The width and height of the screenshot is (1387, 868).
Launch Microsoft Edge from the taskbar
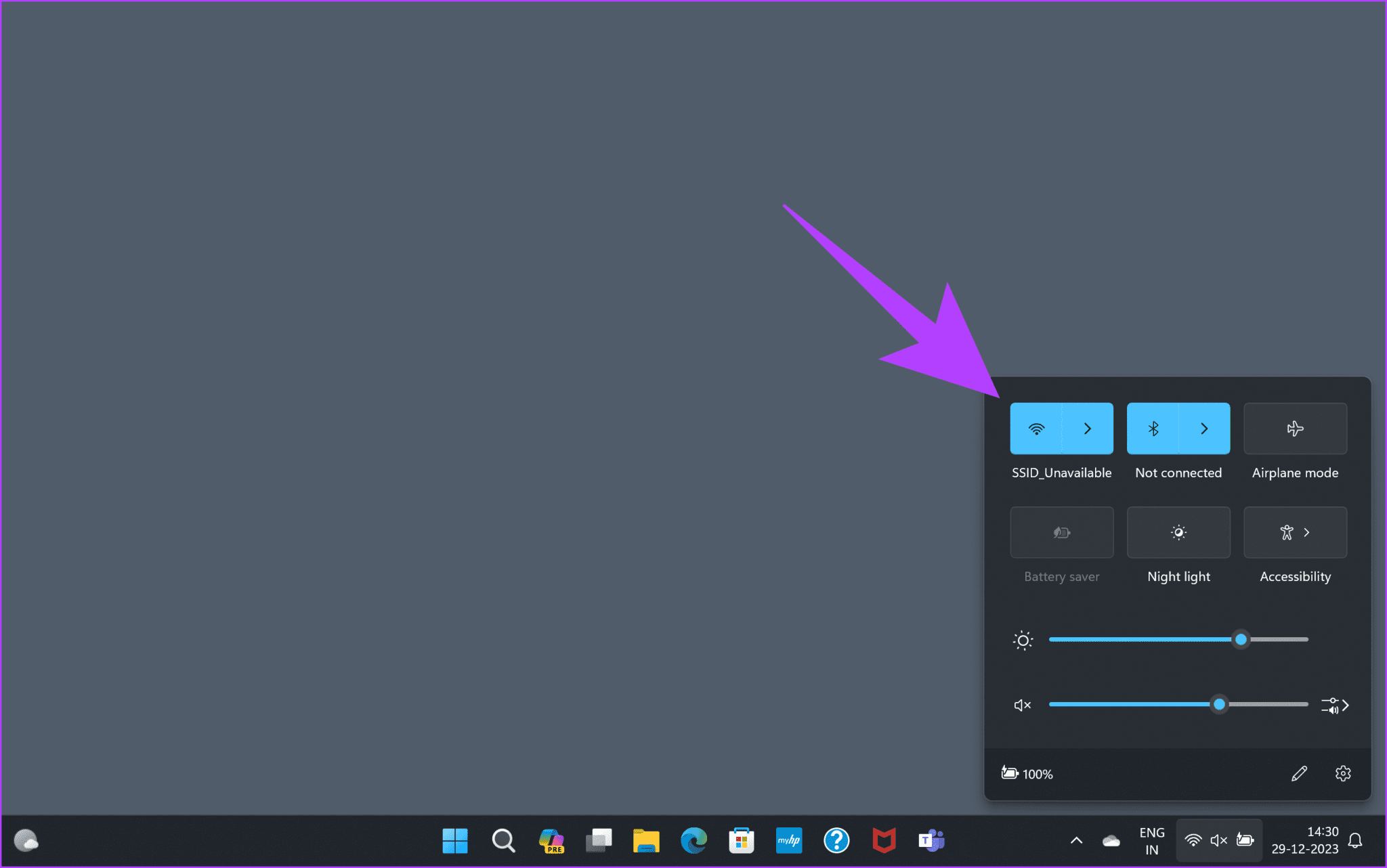click(x=693, y=840)
